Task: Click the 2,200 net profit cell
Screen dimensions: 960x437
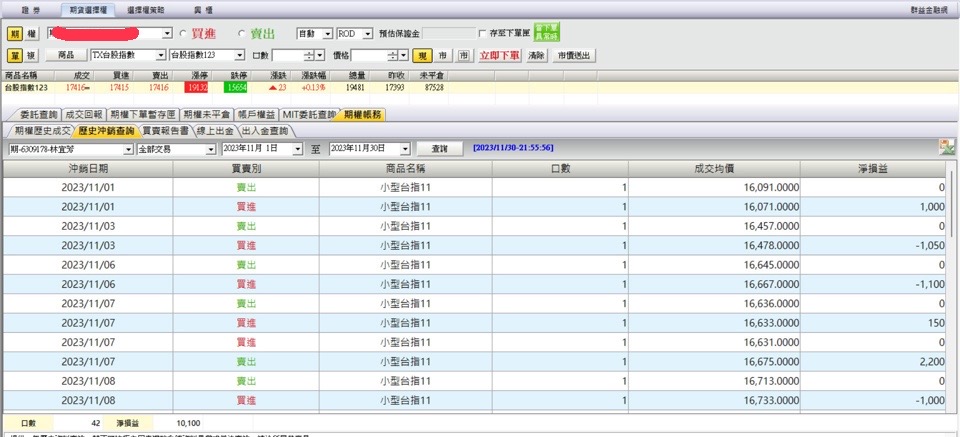Action: pyautogui.click(x=874, y=362)
